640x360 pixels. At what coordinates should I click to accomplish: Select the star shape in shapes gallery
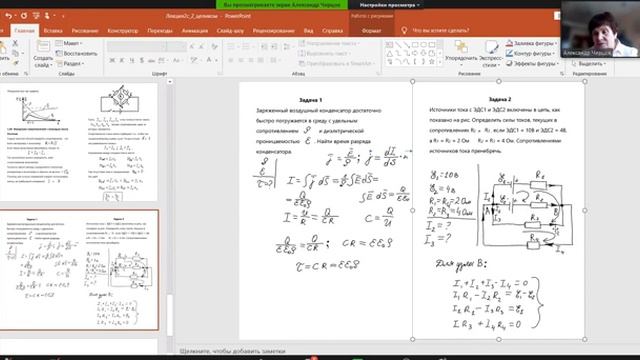coord(431,62)
